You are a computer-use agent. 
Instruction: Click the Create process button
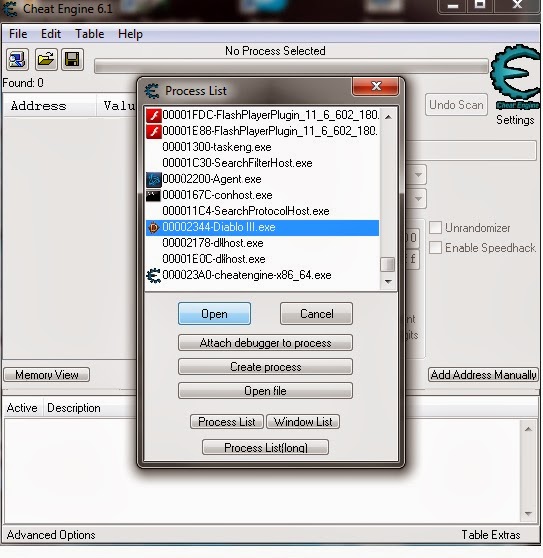pyautogui.click(x=265, y=367)
